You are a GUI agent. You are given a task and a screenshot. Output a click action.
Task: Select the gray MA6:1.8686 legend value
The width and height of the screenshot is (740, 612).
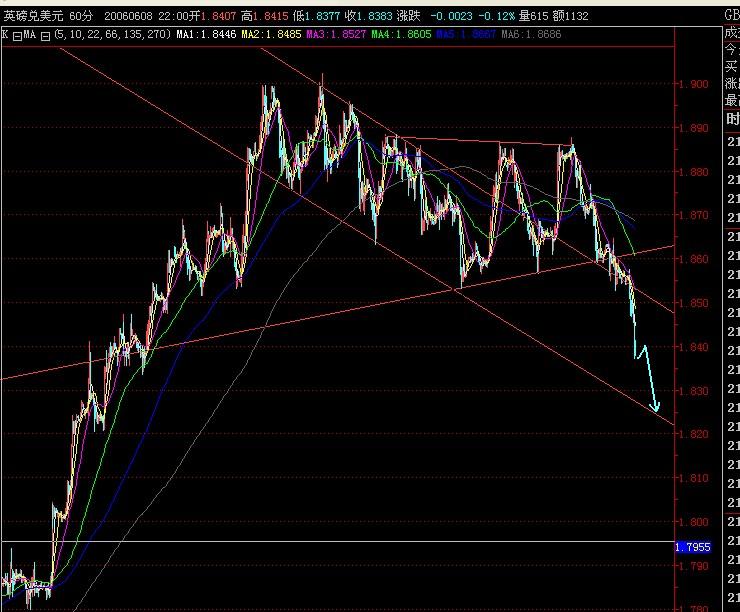coord(531,34)
